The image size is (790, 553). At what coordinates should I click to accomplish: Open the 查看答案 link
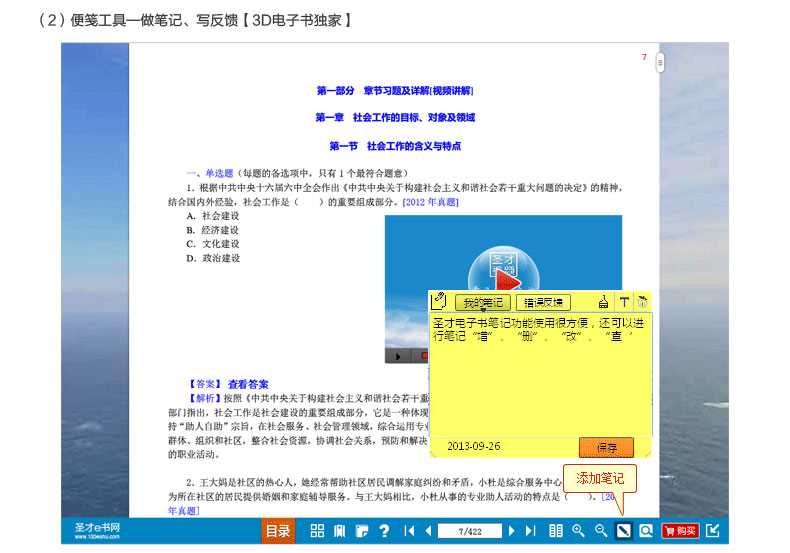[x=248, y=384]
